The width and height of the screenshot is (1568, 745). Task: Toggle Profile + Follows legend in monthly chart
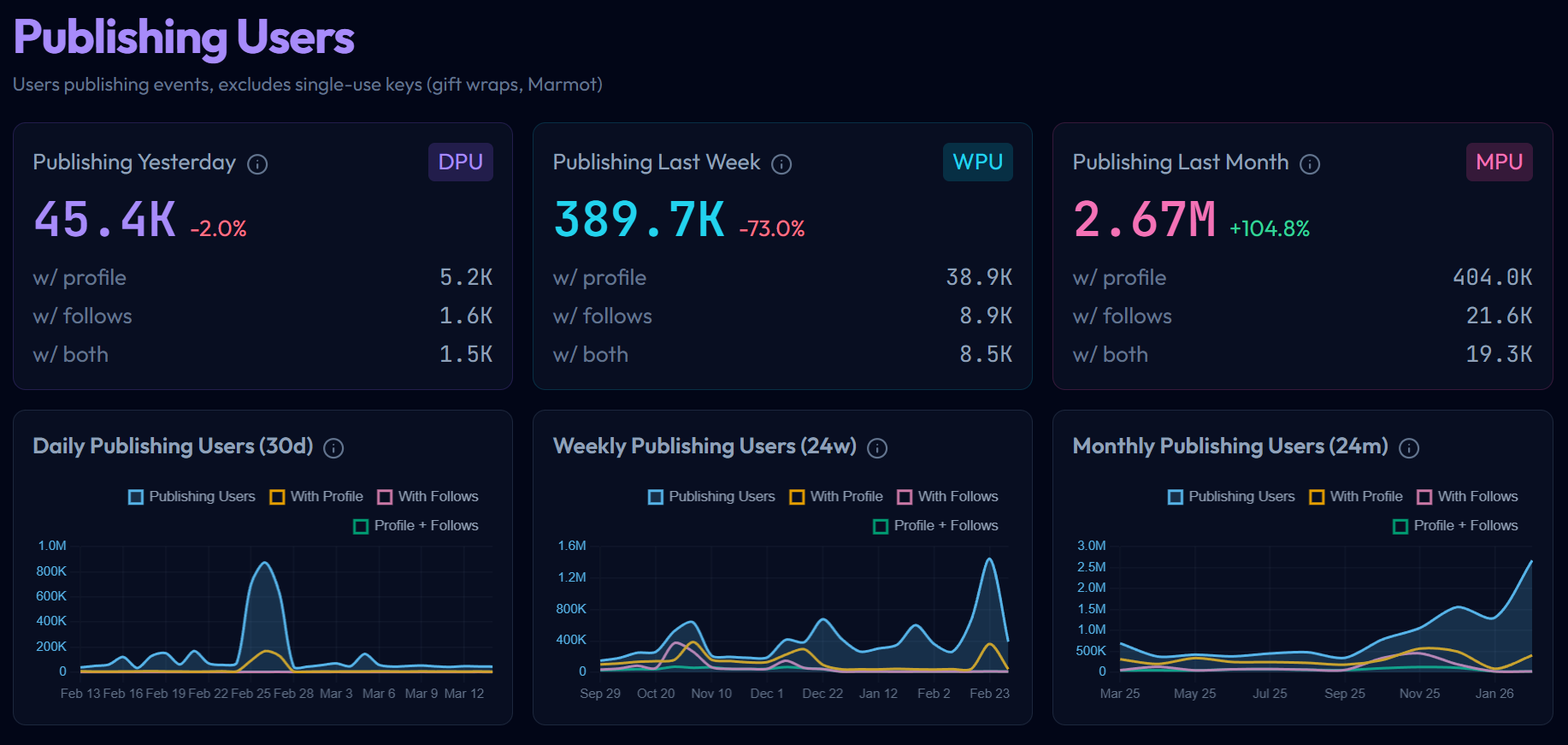[x=1455, y=526]
